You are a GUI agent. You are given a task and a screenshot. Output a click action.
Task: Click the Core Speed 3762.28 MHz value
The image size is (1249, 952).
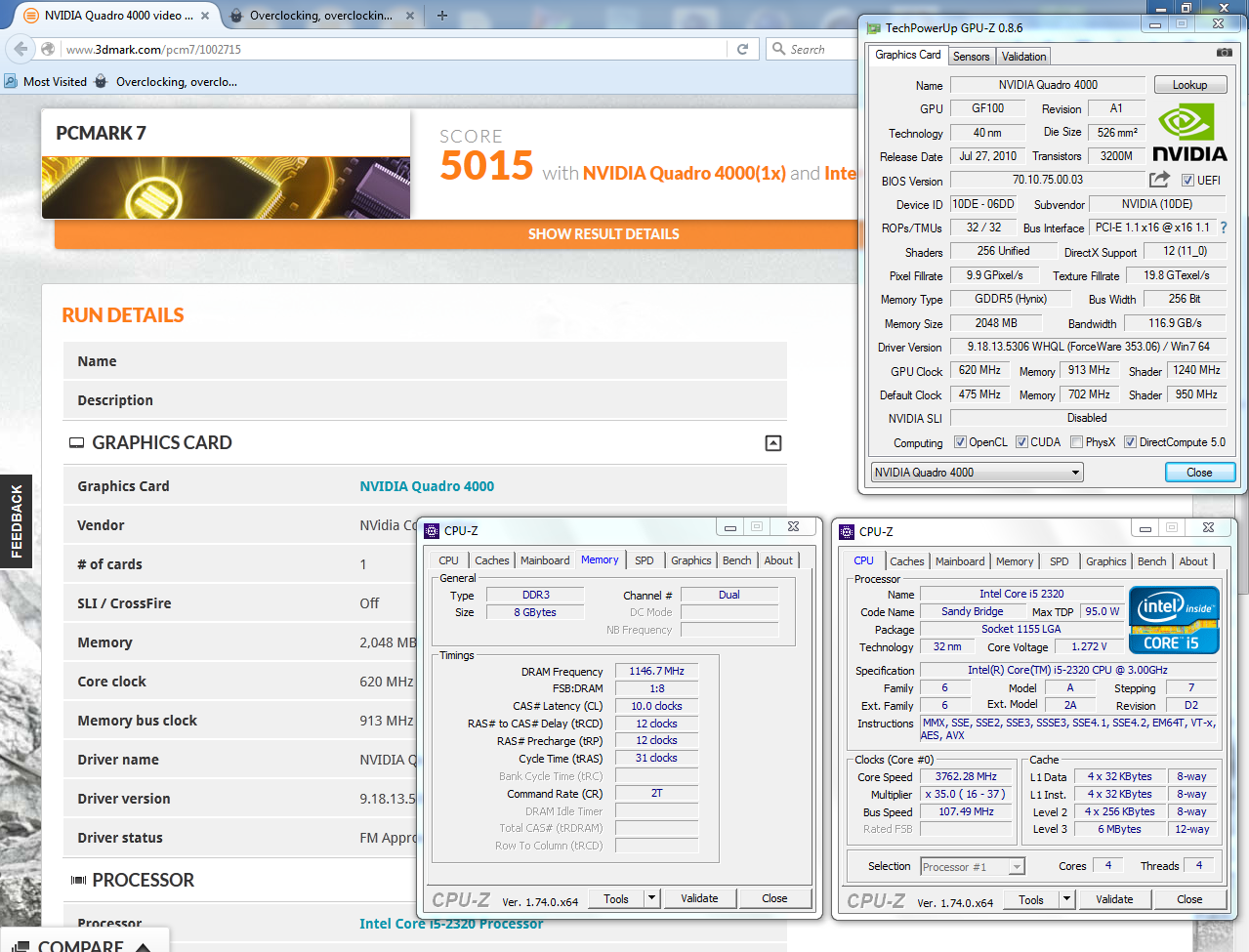[x=966, y=777]
